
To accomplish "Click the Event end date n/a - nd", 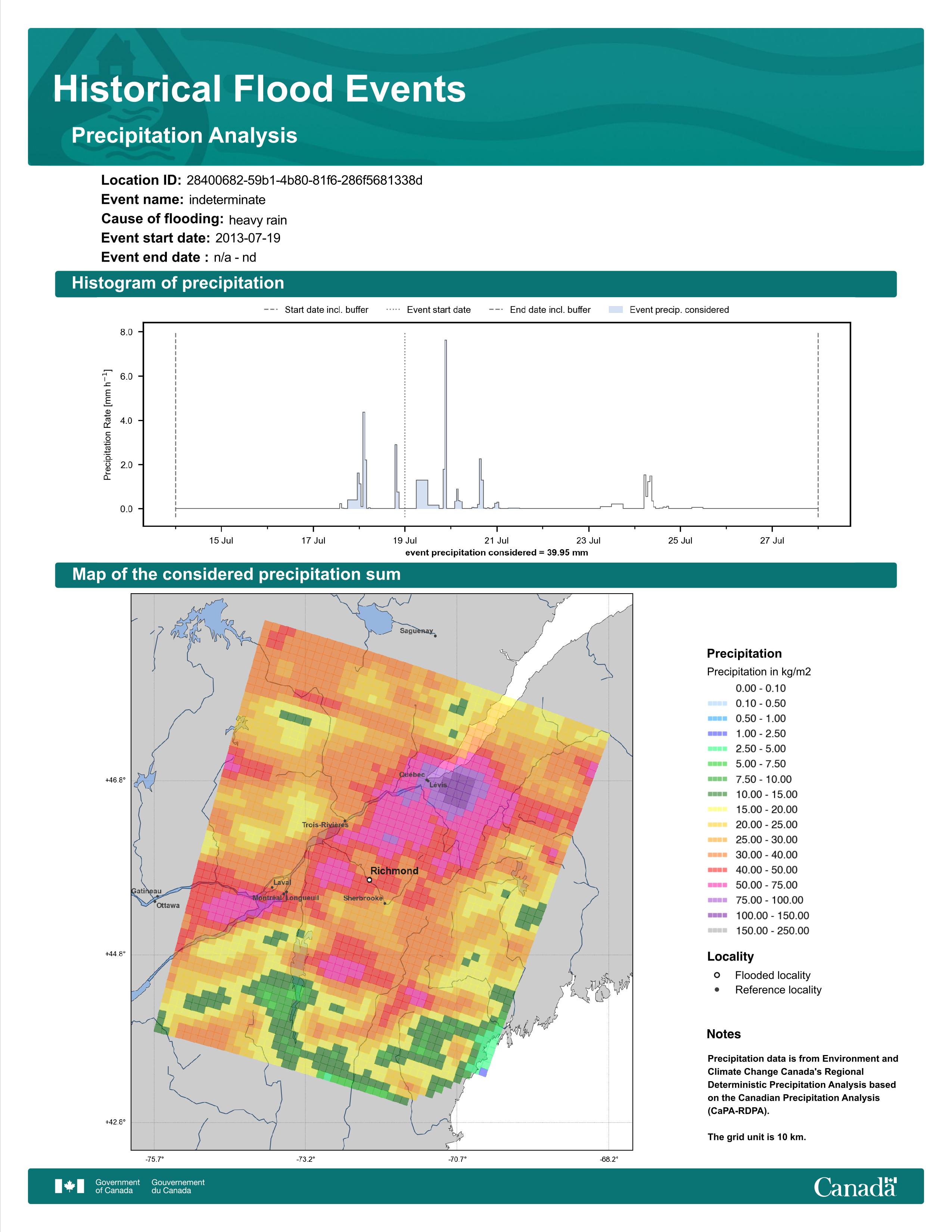I will pyautogui.click(x=234, y=258).
